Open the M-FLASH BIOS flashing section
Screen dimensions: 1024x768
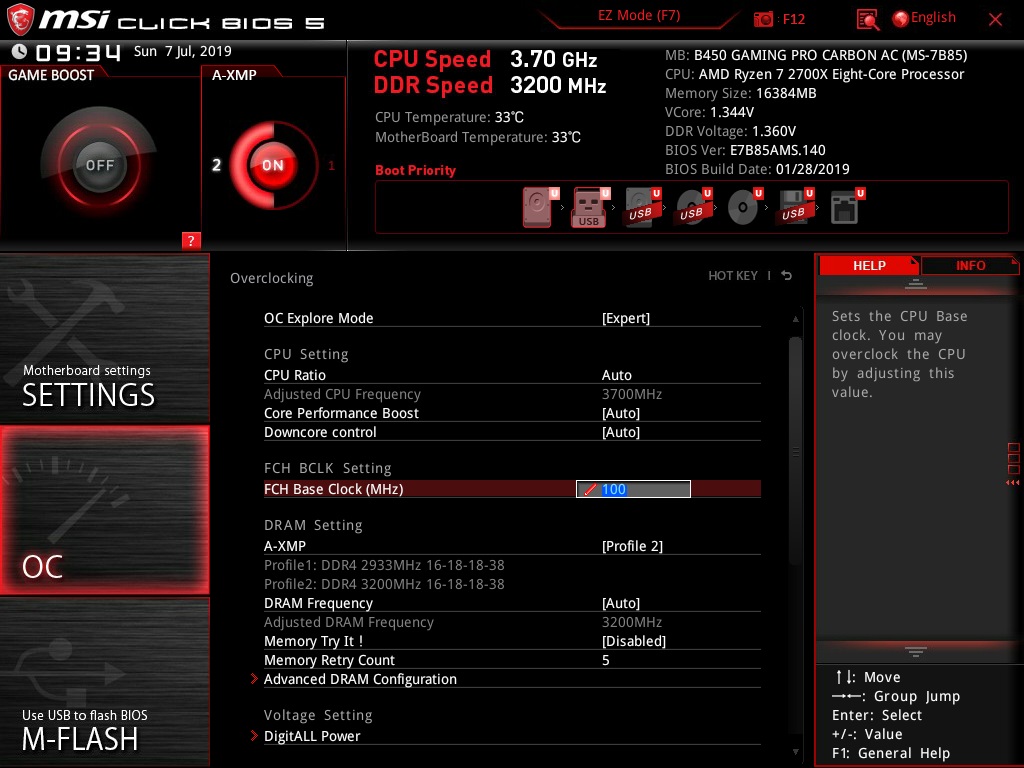click(x=104, y=682)
